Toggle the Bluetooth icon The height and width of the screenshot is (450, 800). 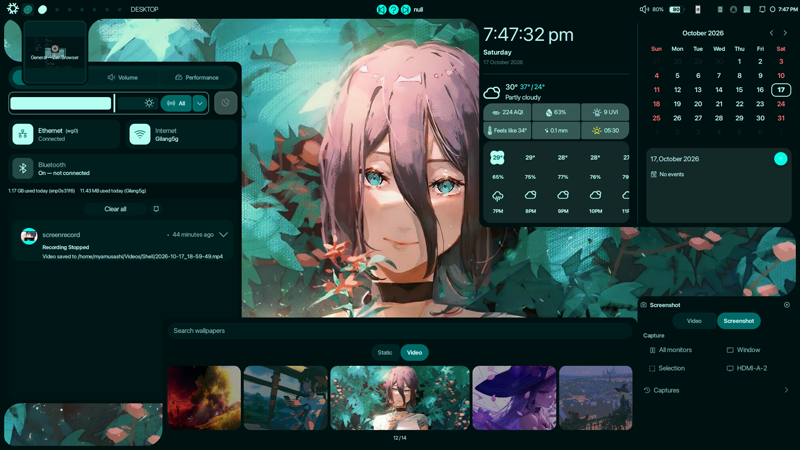pos(23,168)
